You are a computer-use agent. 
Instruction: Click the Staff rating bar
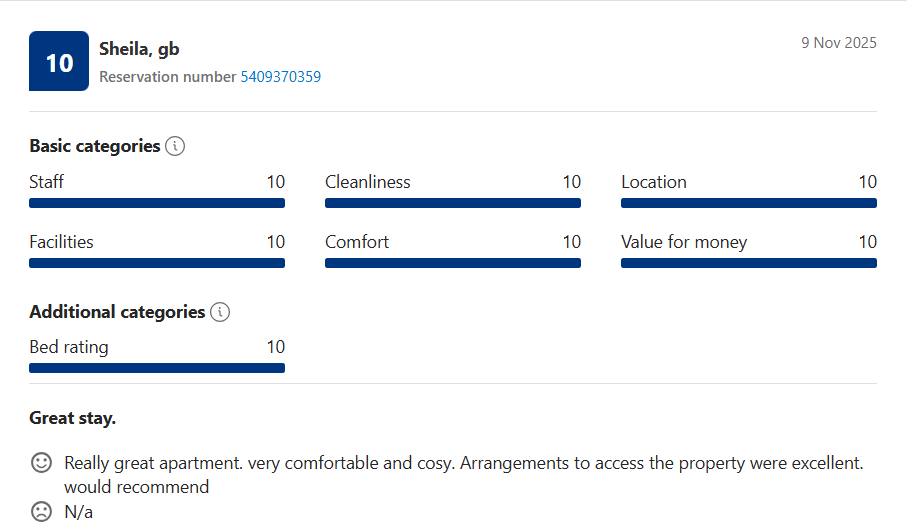(157, 203)
